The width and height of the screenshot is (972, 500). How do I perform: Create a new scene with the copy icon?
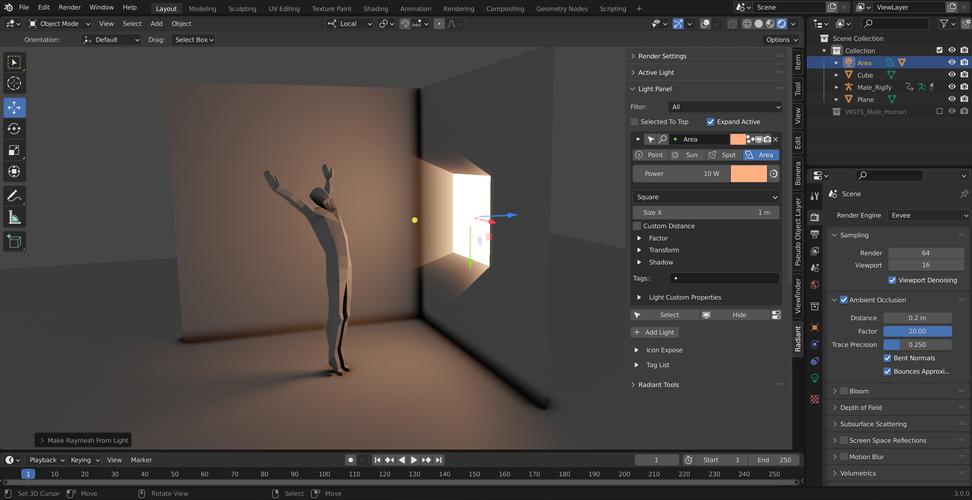pyautogui.click(x=832, y=7)
